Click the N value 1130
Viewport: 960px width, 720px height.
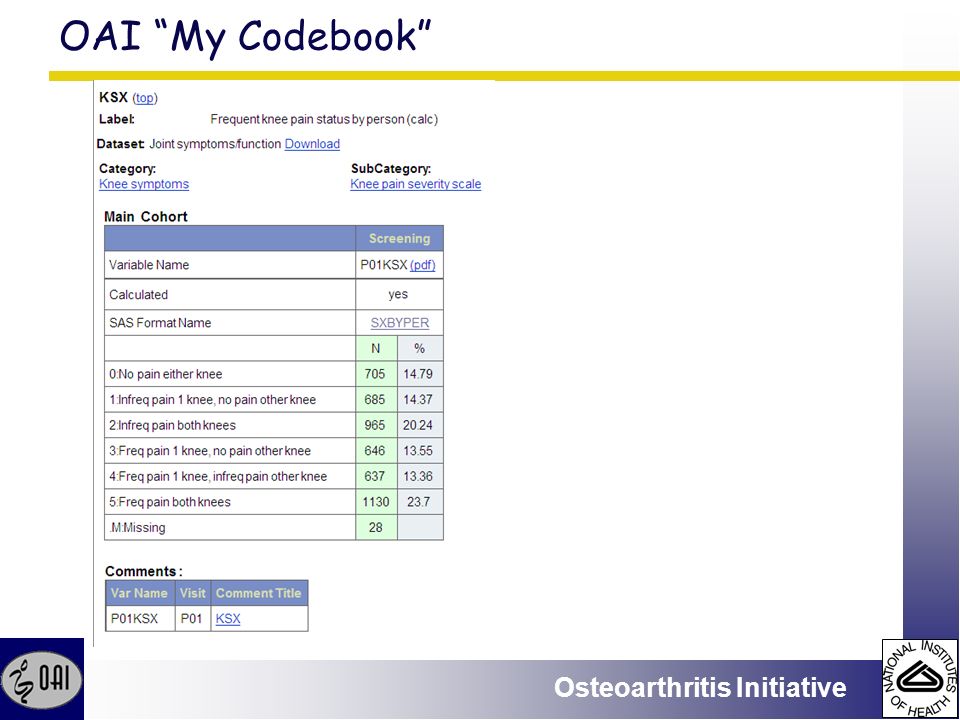coord(376,502)
